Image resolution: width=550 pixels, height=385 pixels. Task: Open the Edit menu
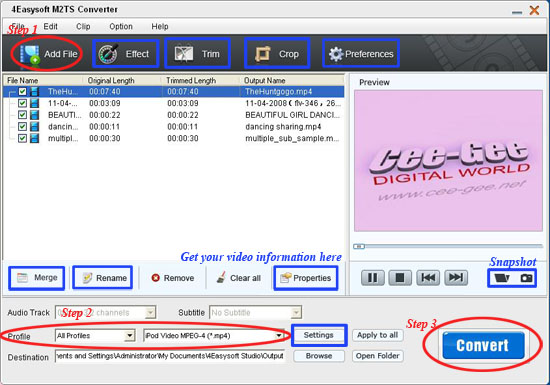pos(51,27)
